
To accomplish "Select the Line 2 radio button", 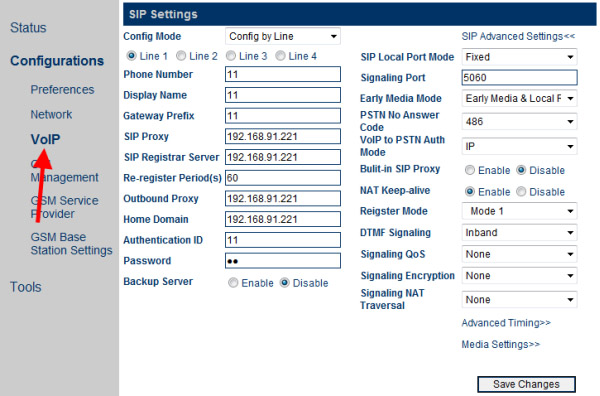I will click(x=181, y=56).
